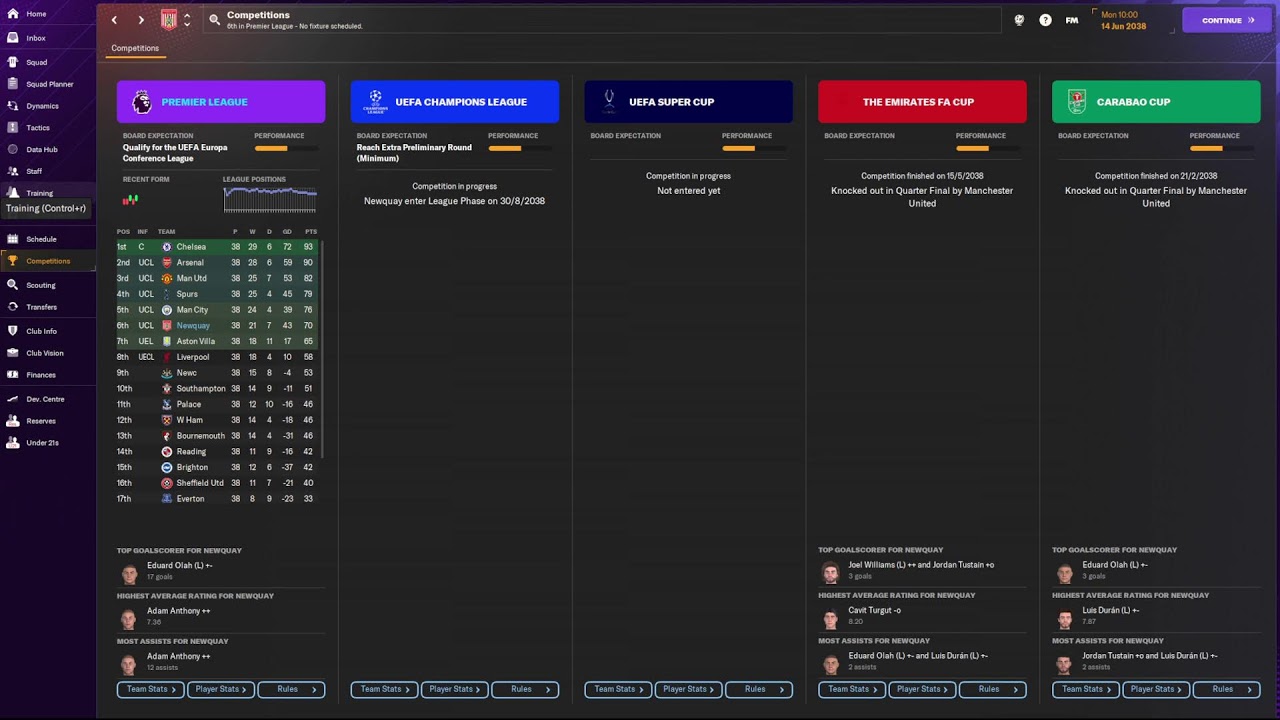Click the Newquay club badge in top bar
The width and height of the screenshot is (1280, 720).
(169, 20)
